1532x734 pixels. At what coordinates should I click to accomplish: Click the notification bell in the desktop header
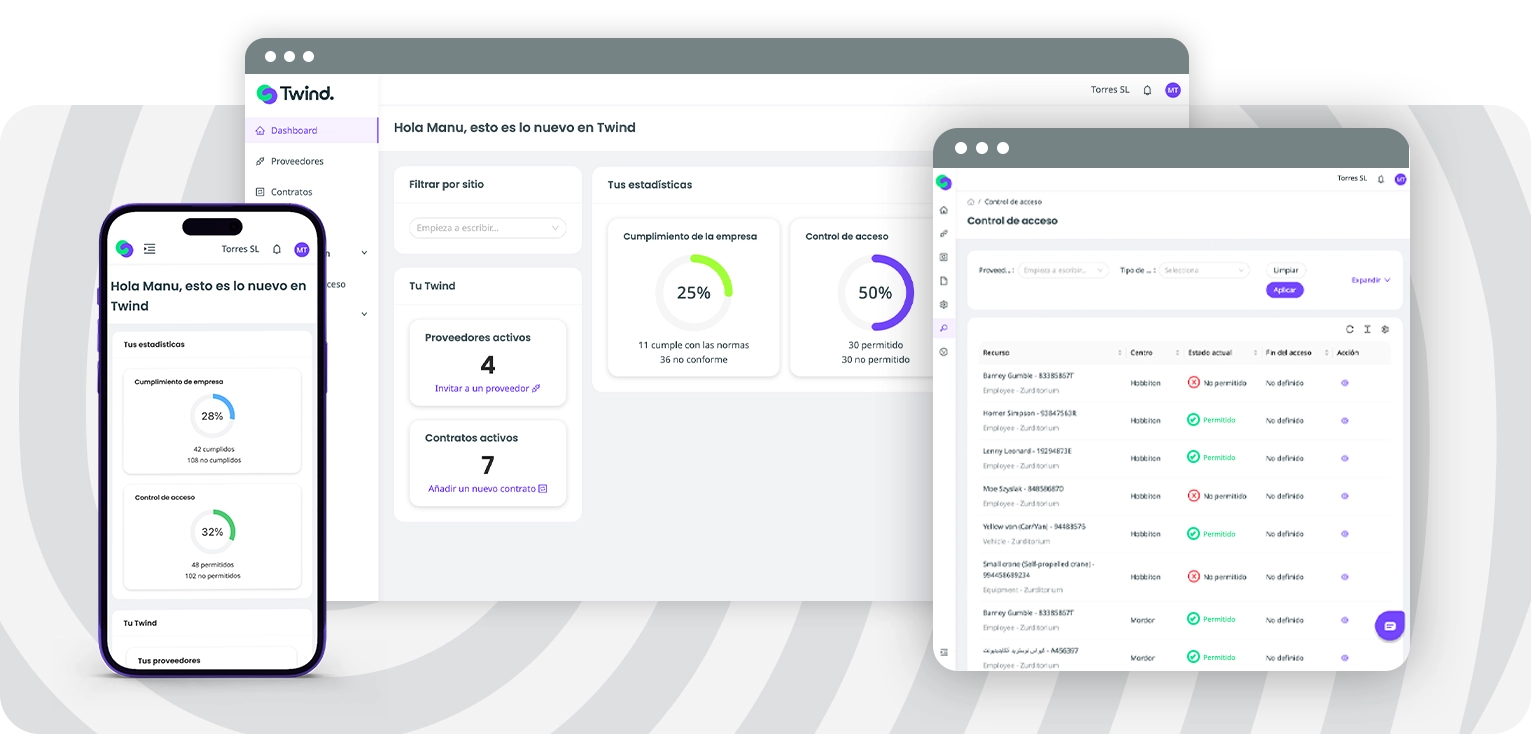point(1147,90)
